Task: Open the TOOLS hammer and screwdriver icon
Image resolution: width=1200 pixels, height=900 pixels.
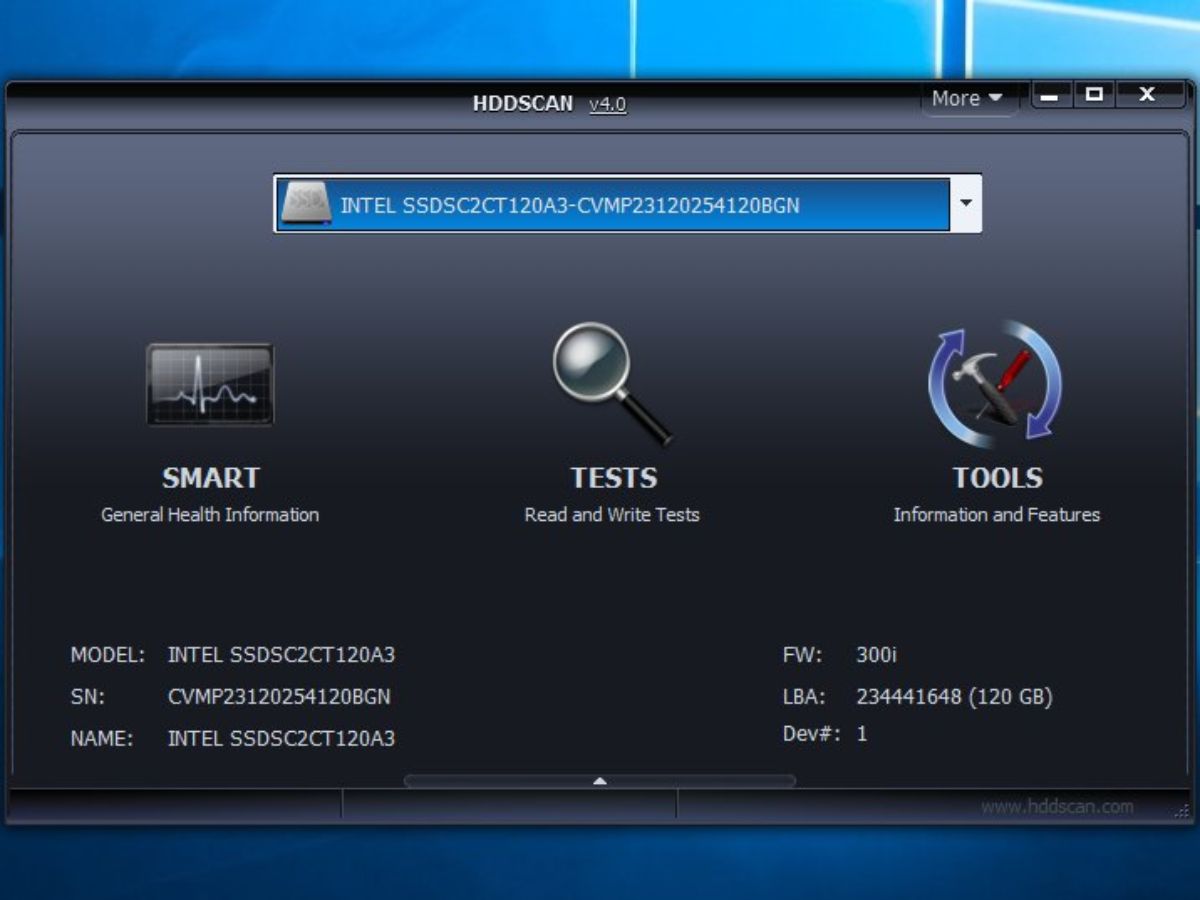Action: 995,382
